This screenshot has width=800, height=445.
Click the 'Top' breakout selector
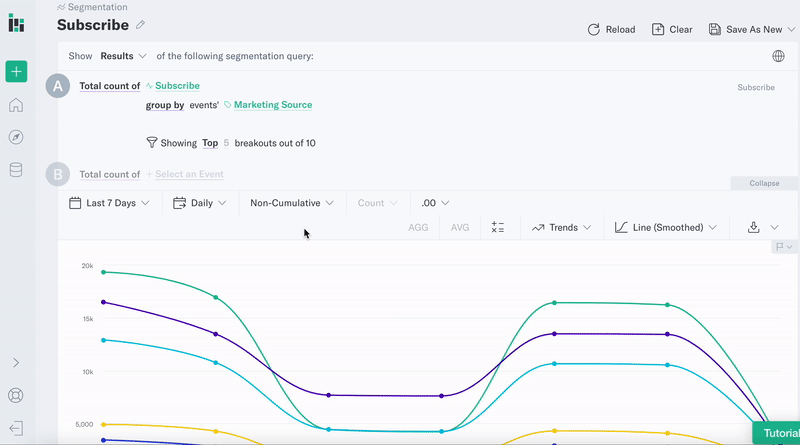[210, 143]
